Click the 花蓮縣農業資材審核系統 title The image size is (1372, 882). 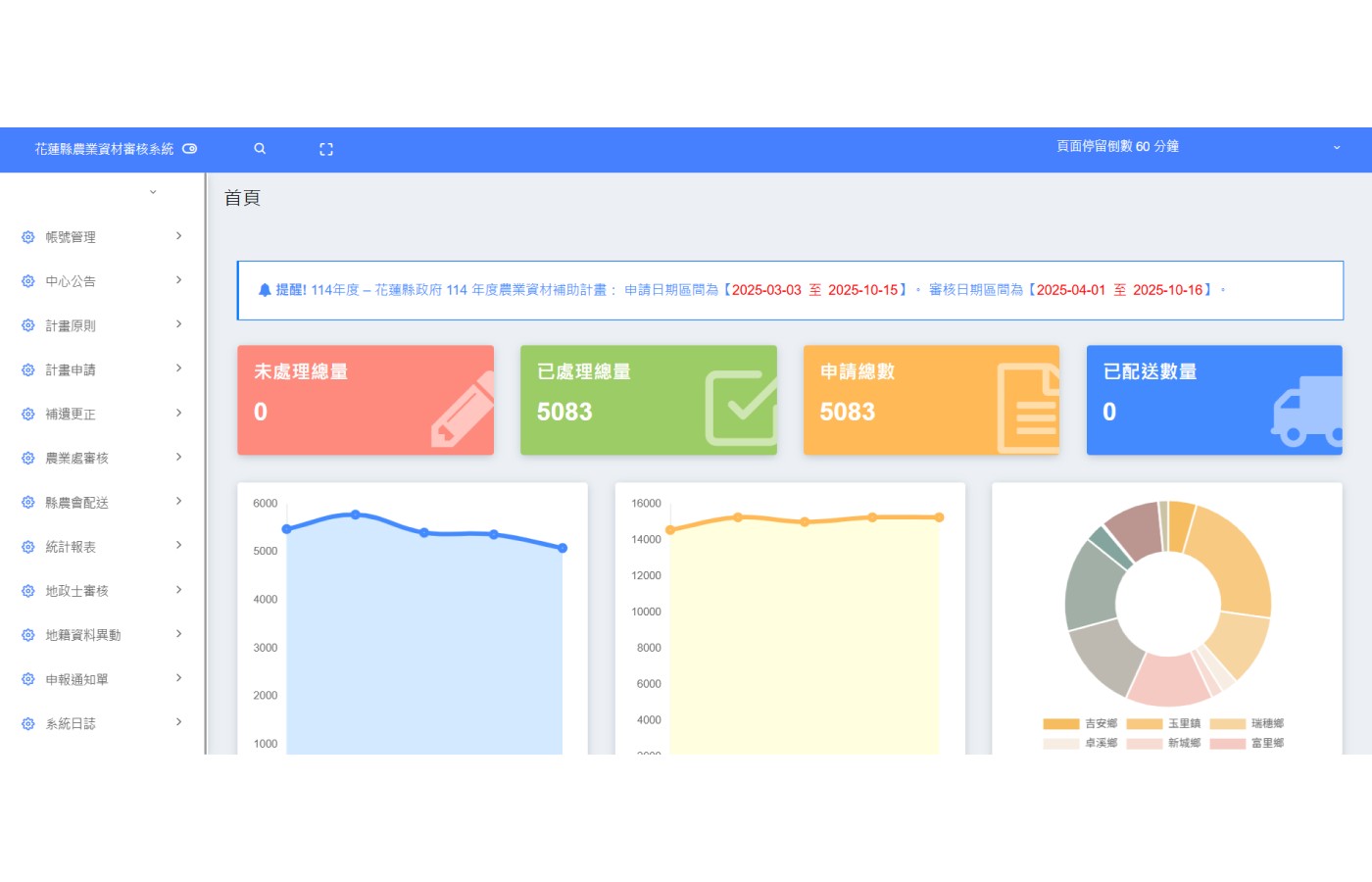click(104, 149)
